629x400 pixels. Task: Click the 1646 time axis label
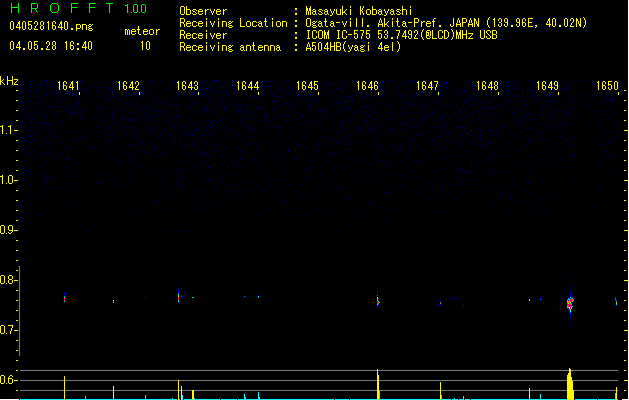click(367, 86)
